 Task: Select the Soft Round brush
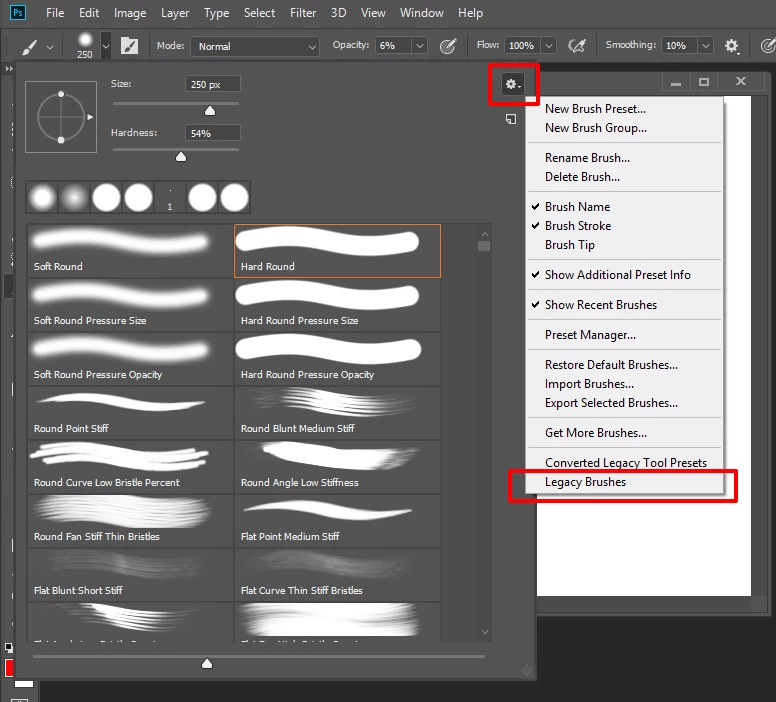click(130, 251)
